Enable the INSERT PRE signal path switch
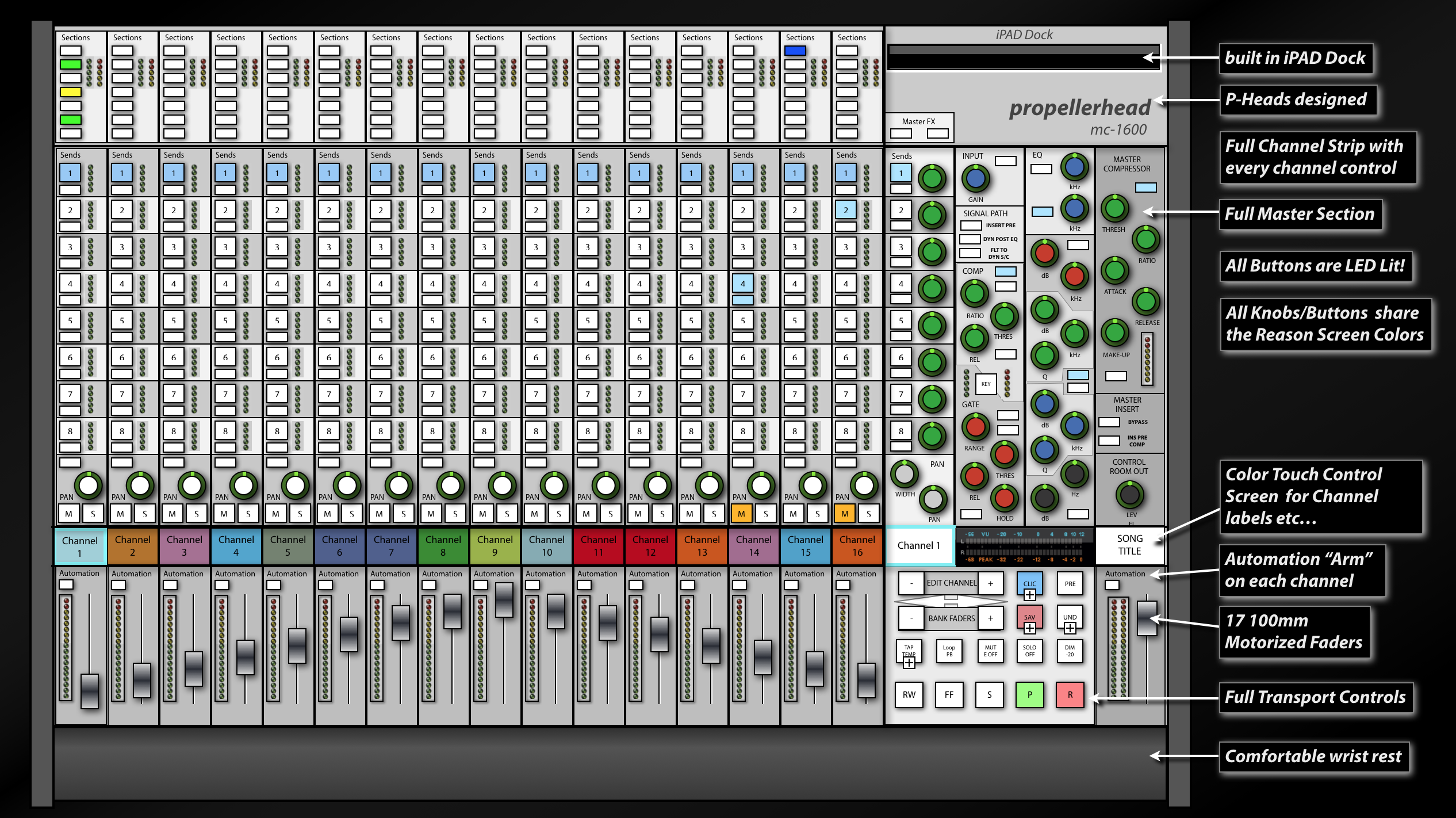This screenshot has width=1456, height=818. tap(971, 225)
